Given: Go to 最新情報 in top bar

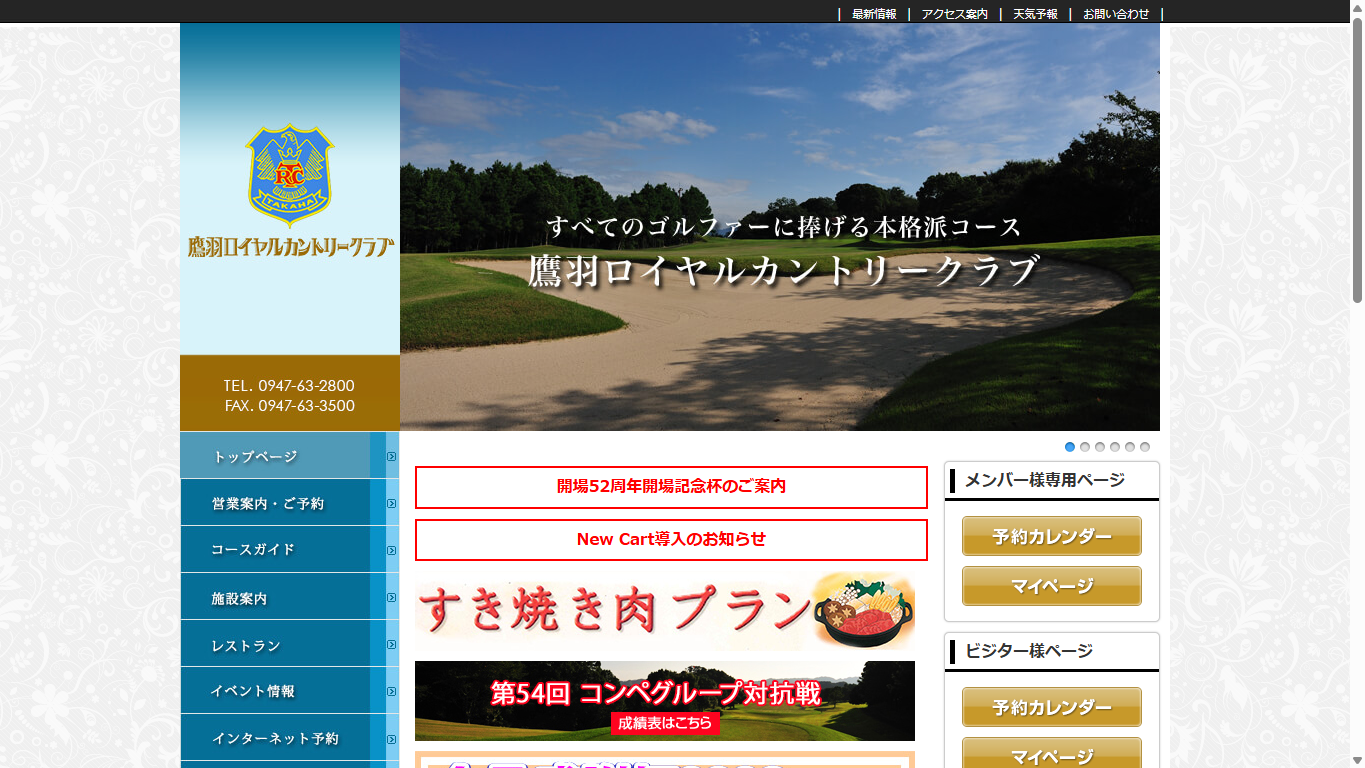Looking at the screenshot, I should click(x=874, y=14).
